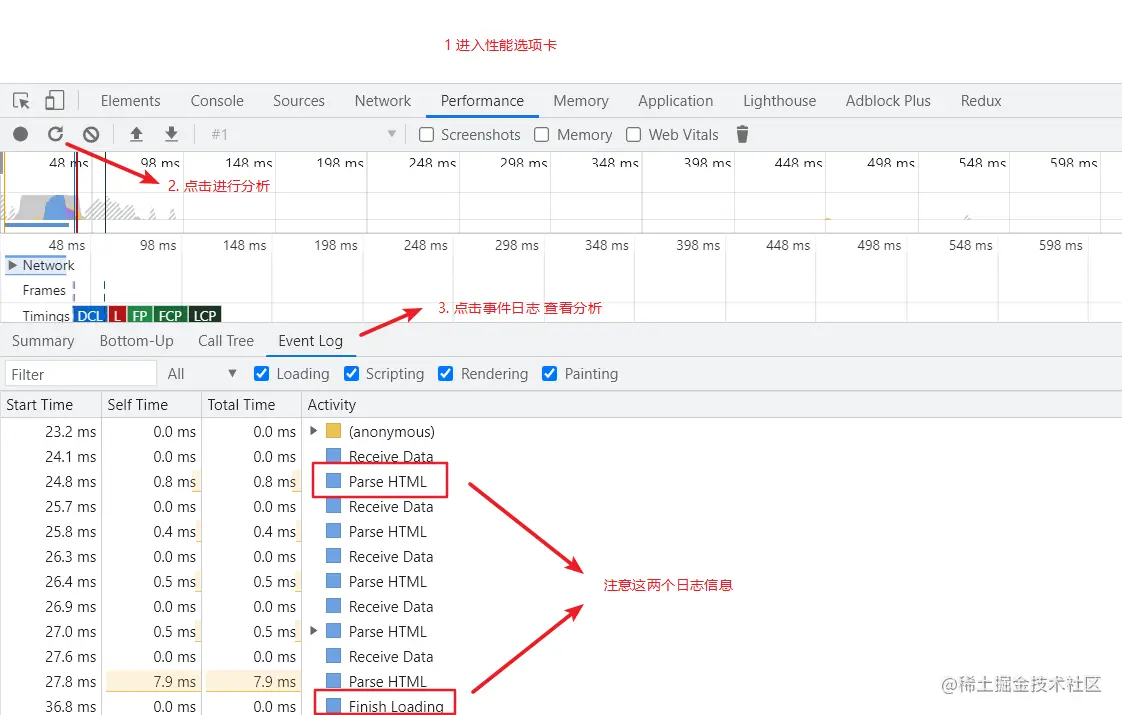The image size is (1122, 715).
Task: Click the FP timing marker
Action: pyautogui.click(x=140, y=316)
